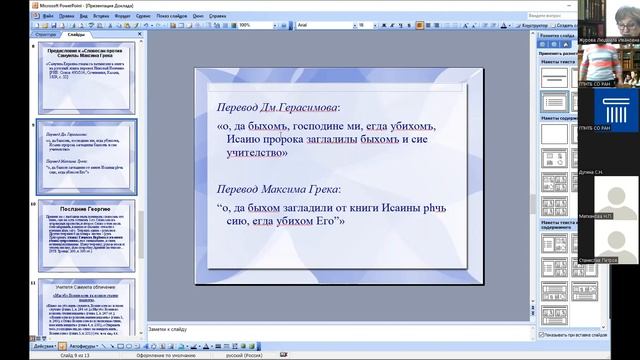Select the Text Box tool

[x=137, y=346]
